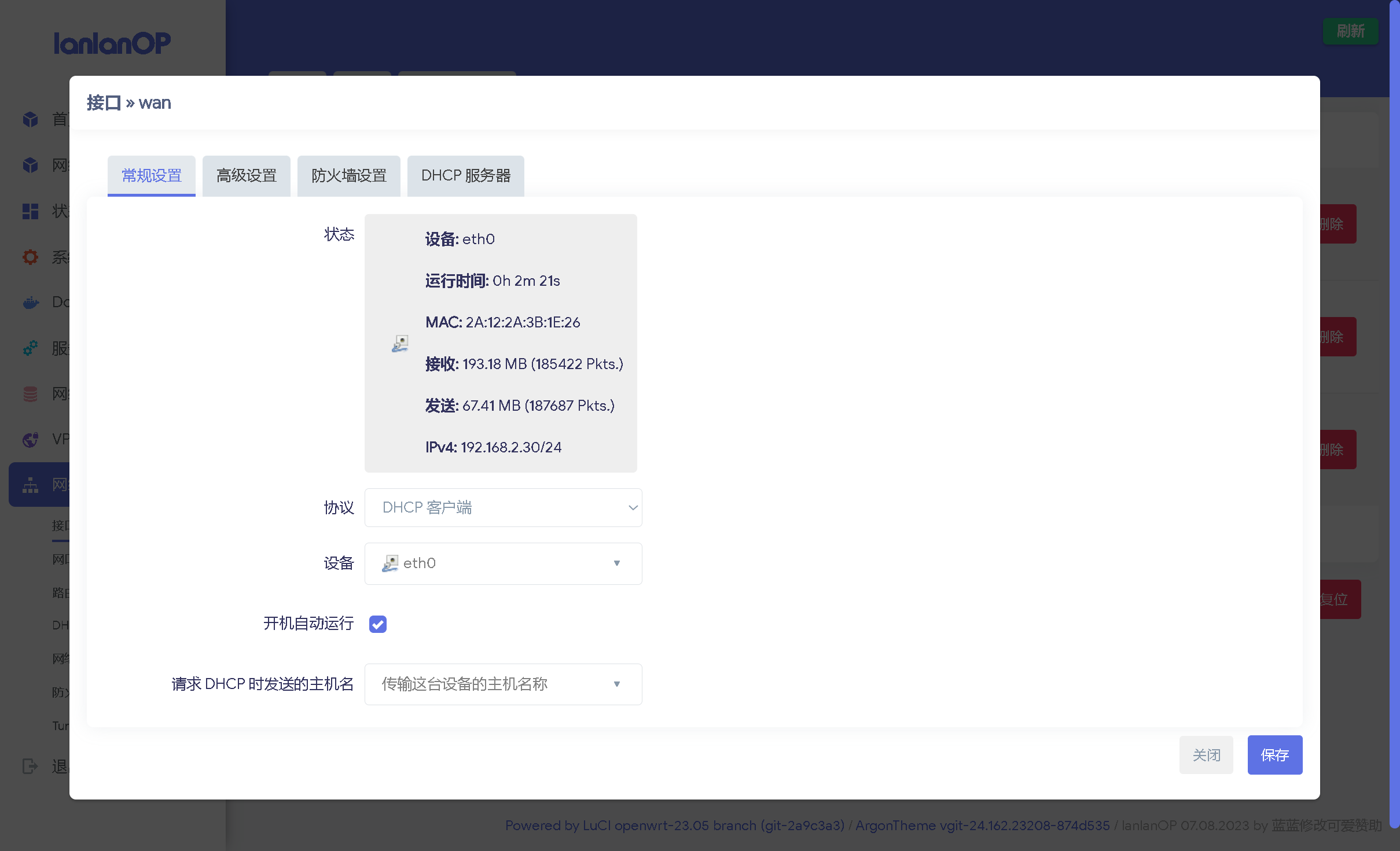This screenshot has width=1400, height=851.
Task: Click the page vertical scrollbar
Action: click(x=1394, y=413)
